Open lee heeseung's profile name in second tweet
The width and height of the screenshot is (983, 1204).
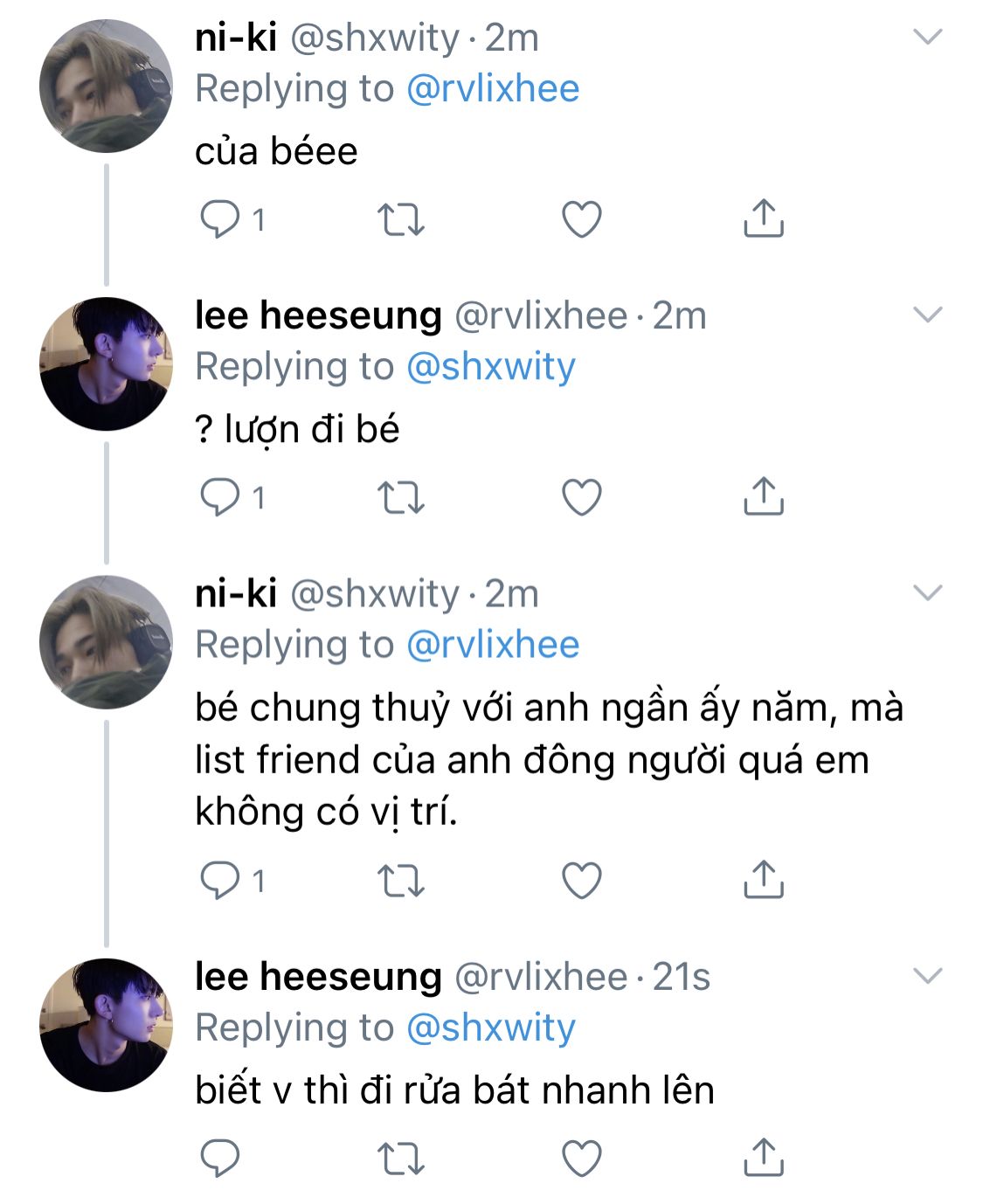[x=318, y=315]
